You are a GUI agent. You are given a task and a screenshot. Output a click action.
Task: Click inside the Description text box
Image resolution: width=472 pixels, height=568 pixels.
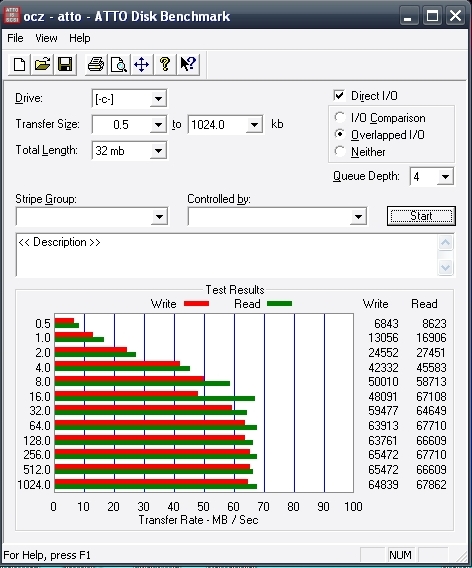coord(226,255)
